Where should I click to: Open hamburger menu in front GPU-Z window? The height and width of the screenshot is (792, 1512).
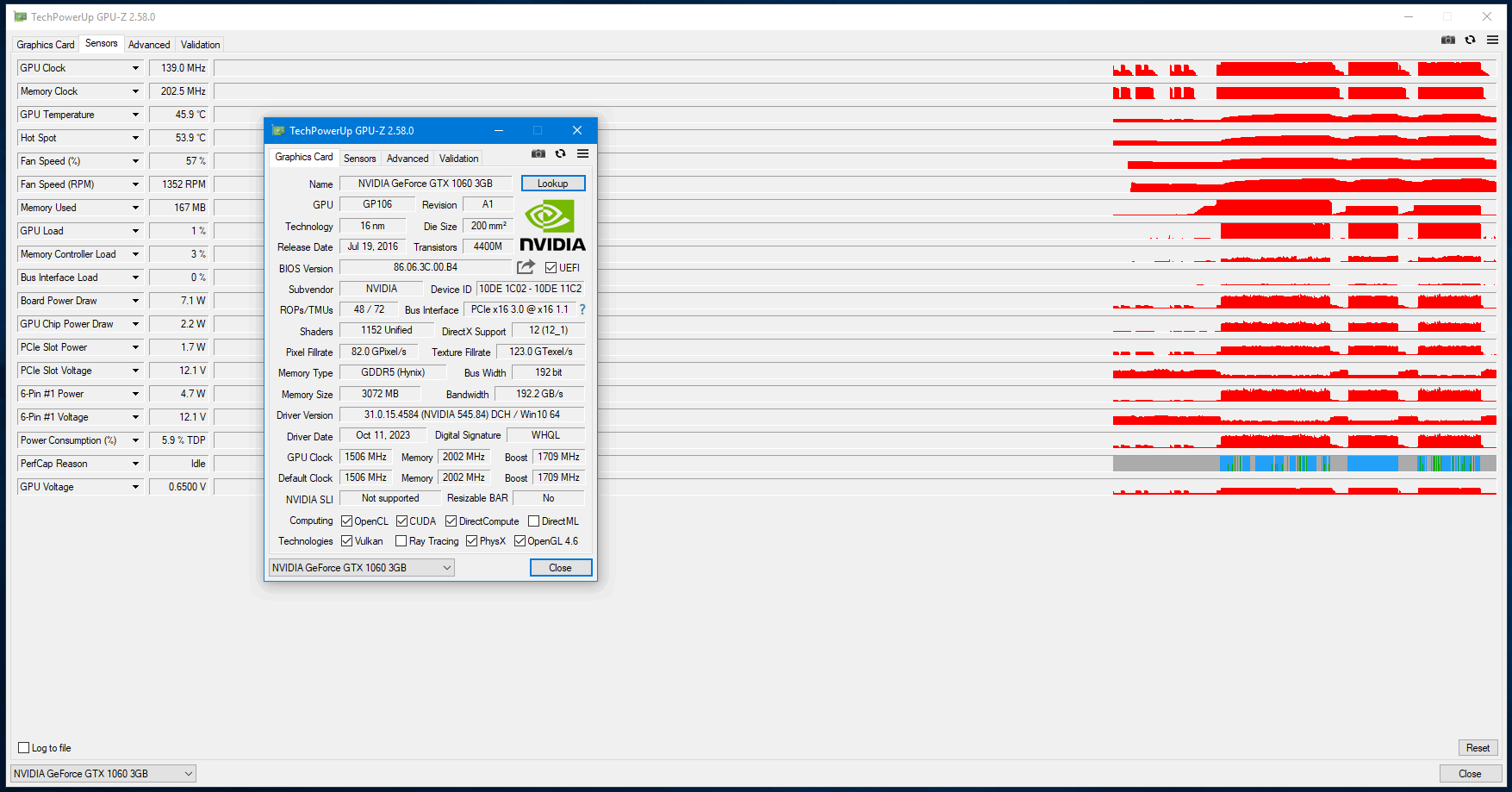pyautogui.click(x=583, y=153)
